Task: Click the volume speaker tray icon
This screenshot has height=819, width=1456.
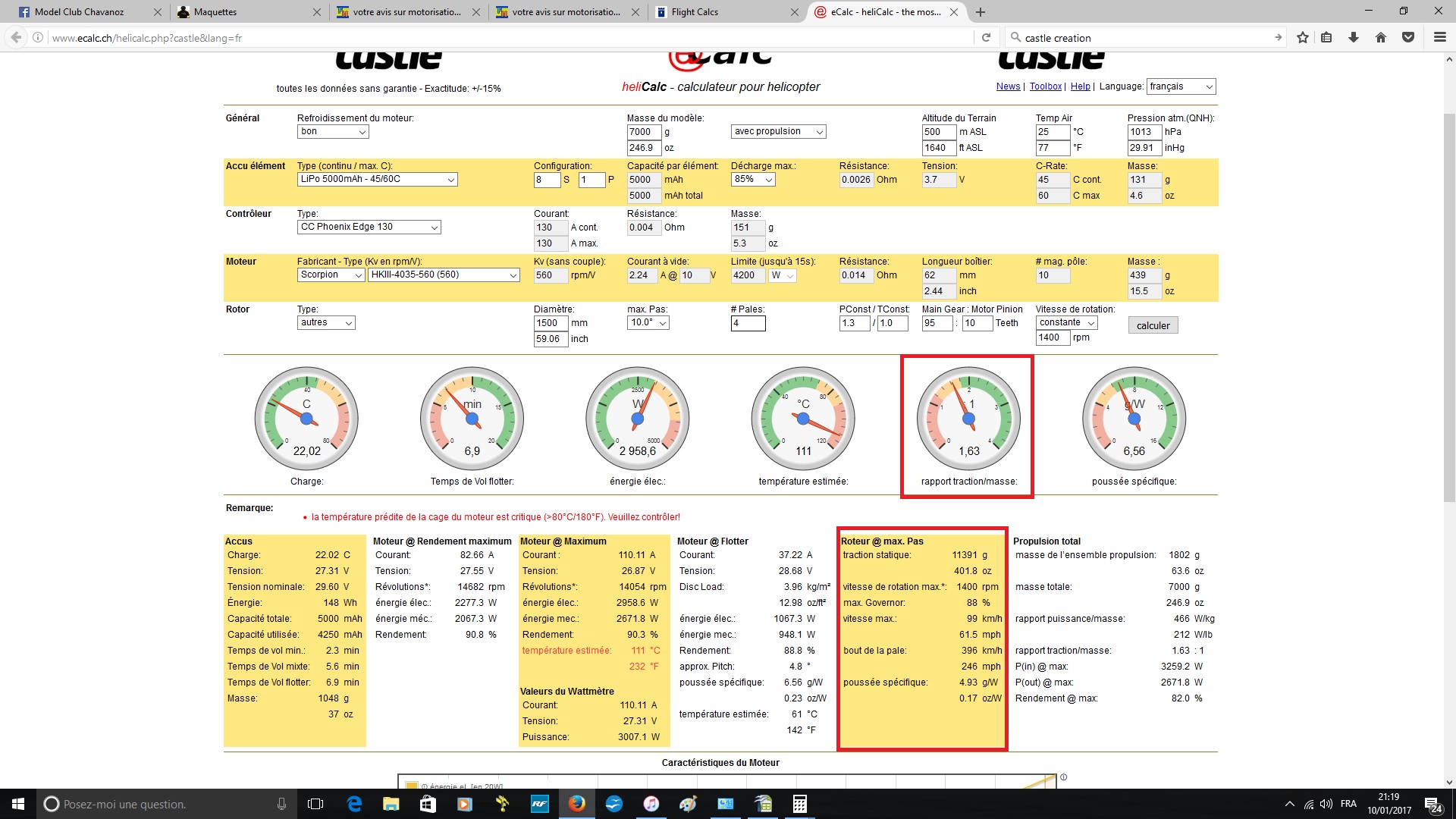Action: (x=1326, y=804)
